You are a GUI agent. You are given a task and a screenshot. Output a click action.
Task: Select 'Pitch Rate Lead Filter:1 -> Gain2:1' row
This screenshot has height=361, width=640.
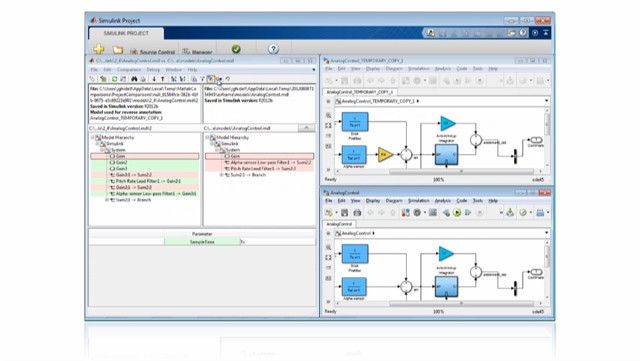(145, 181)
